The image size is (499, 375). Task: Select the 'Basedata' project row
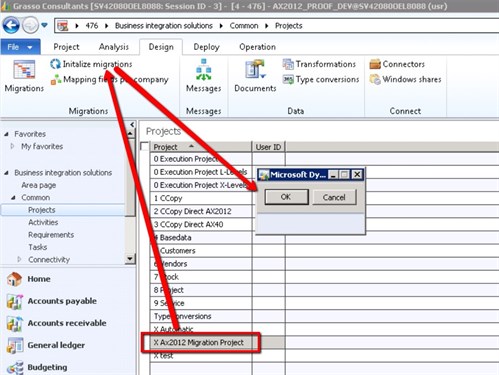coord(201,238)
